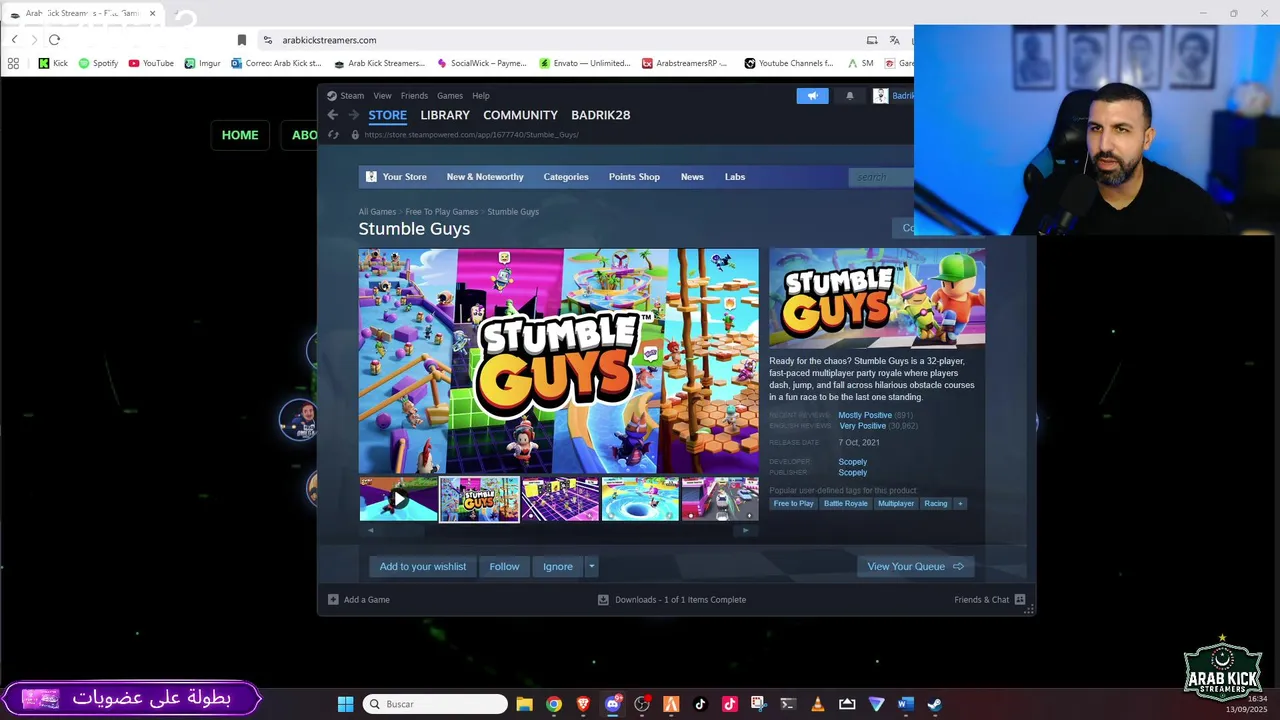Click the browser bookmark icon
This screenshot has height=720, width=1280.
[x=241, y=40]
